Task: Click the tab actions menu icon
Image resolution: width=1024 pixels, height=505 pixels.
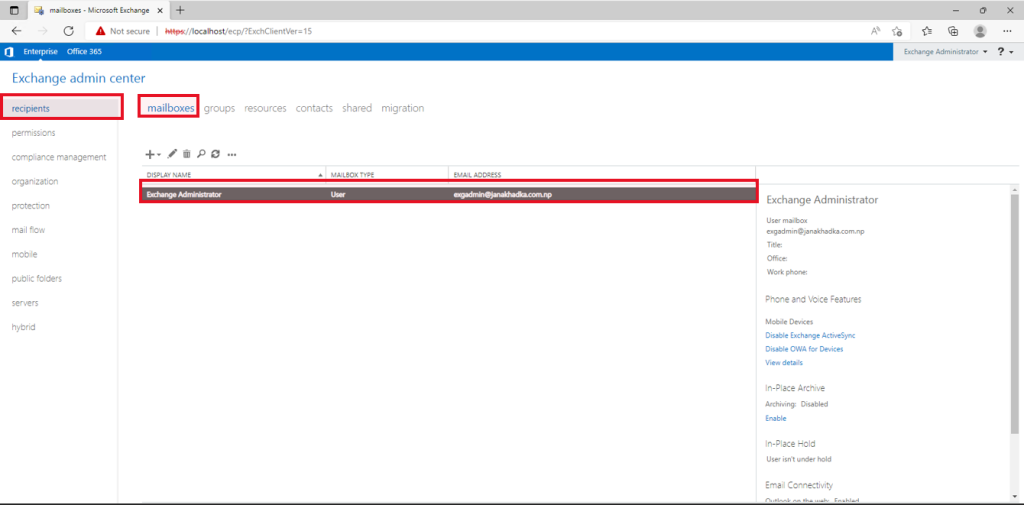Action: click(14, 10)
